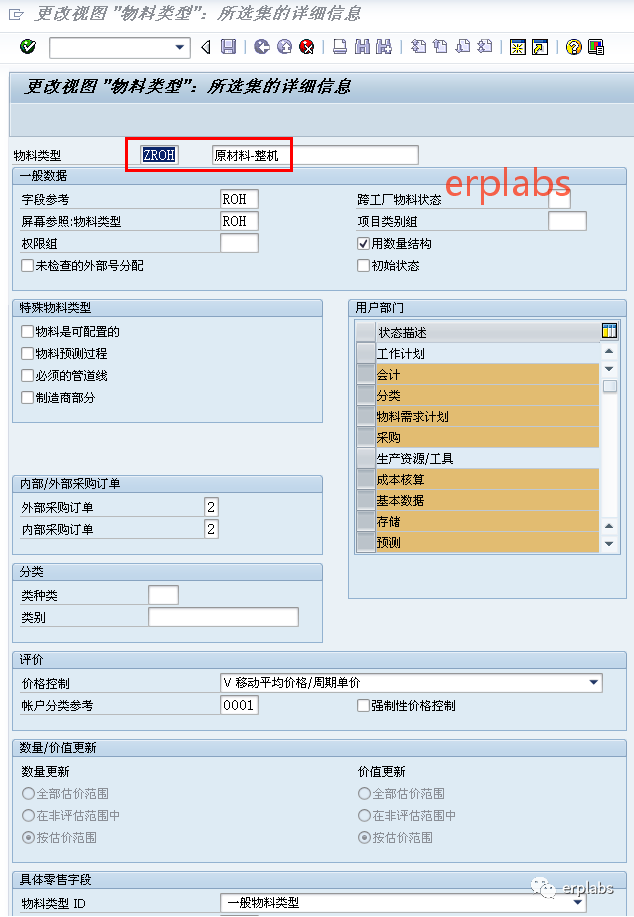The height and width of the screenshot is (917, 634).
Task: Click the 字段参考 ROH field
Action: click(x=239, y=199)
